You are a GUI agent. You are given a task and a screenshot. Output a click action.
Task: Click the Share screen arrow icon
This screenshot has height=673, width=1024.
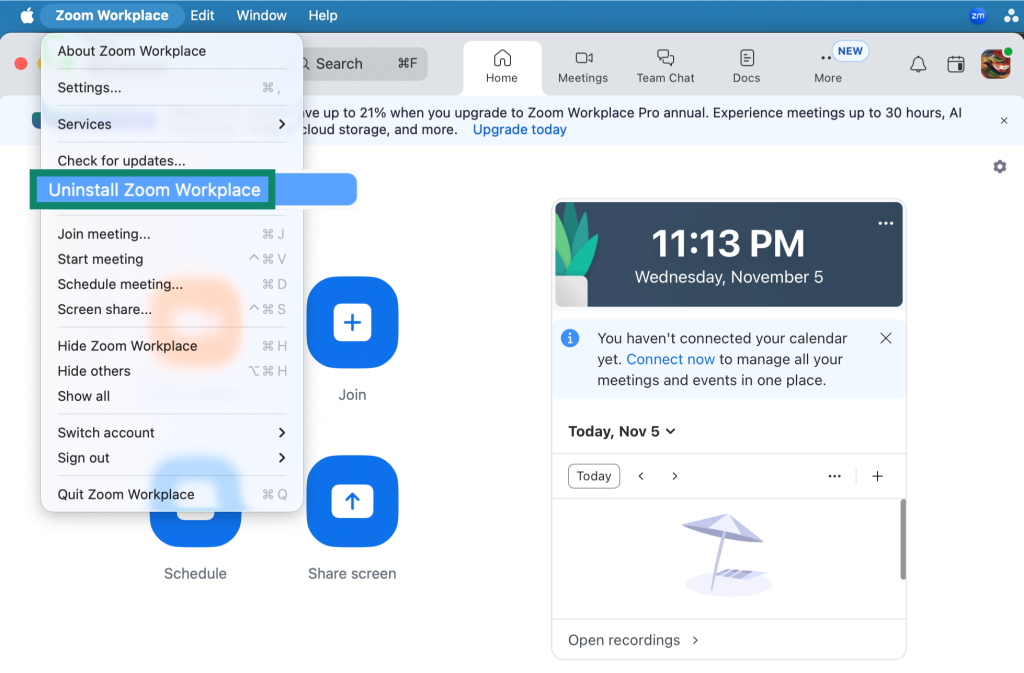pos(352,501)
